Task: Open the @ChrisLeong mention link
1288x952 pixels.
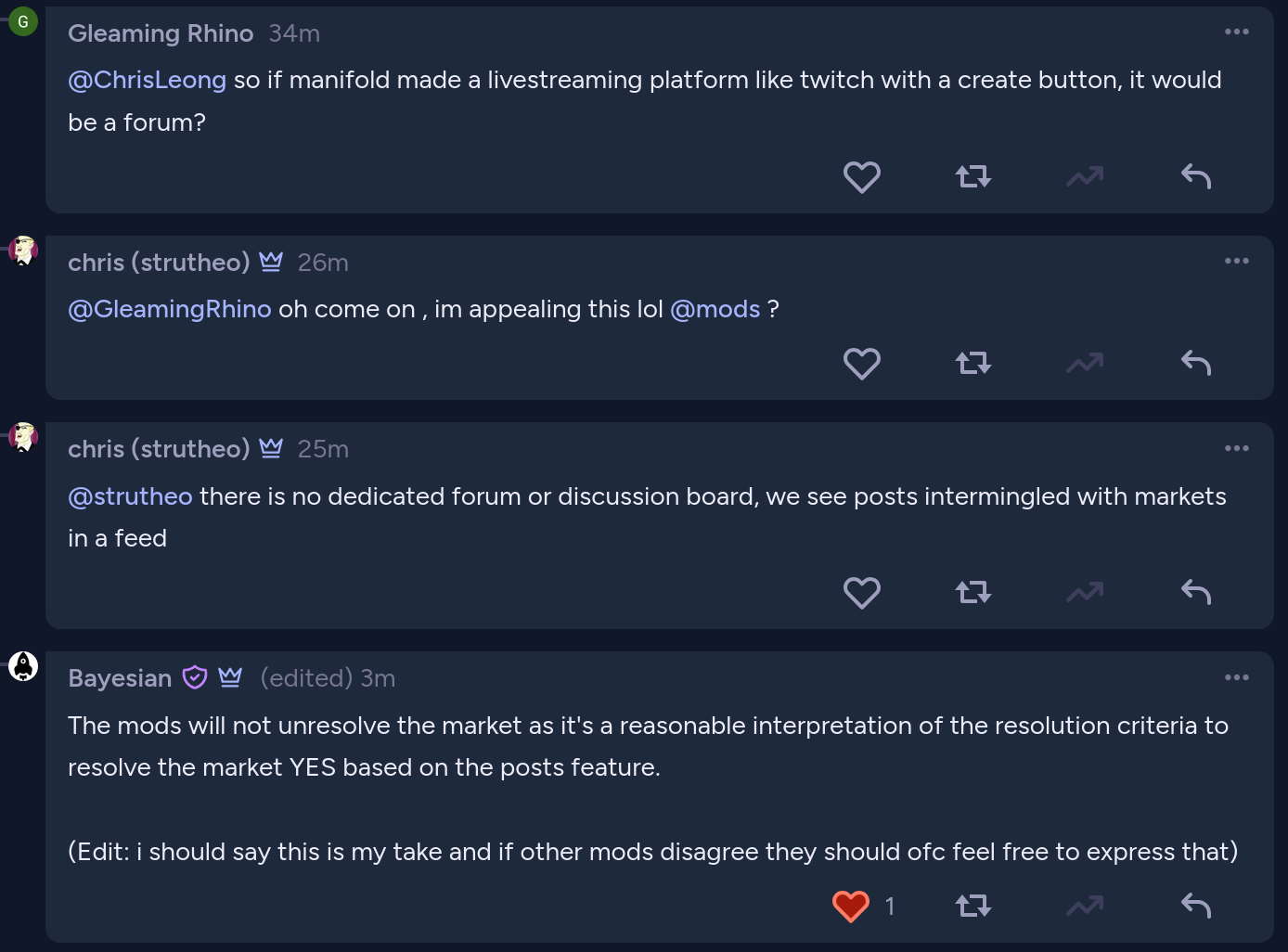Action: pyautogui.click(x=147, y=80)
